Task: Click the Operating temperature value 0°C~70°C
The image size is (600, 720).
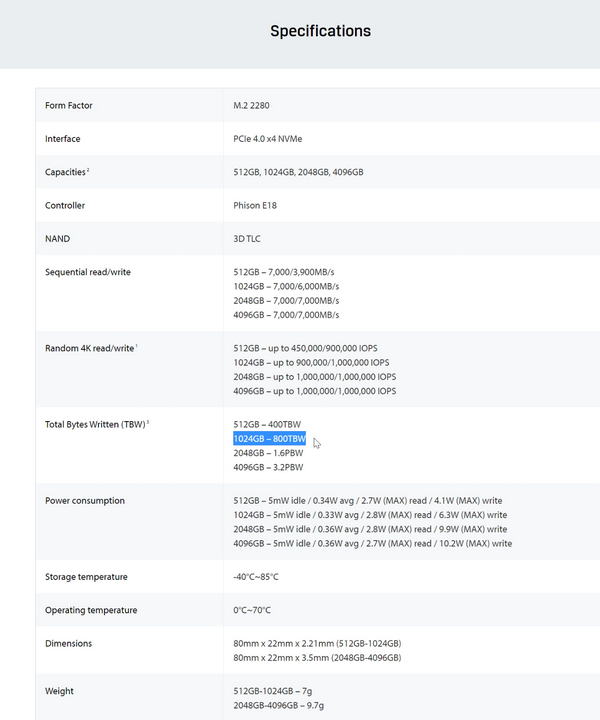Action: pyautogui.click(x=252, y=610)
